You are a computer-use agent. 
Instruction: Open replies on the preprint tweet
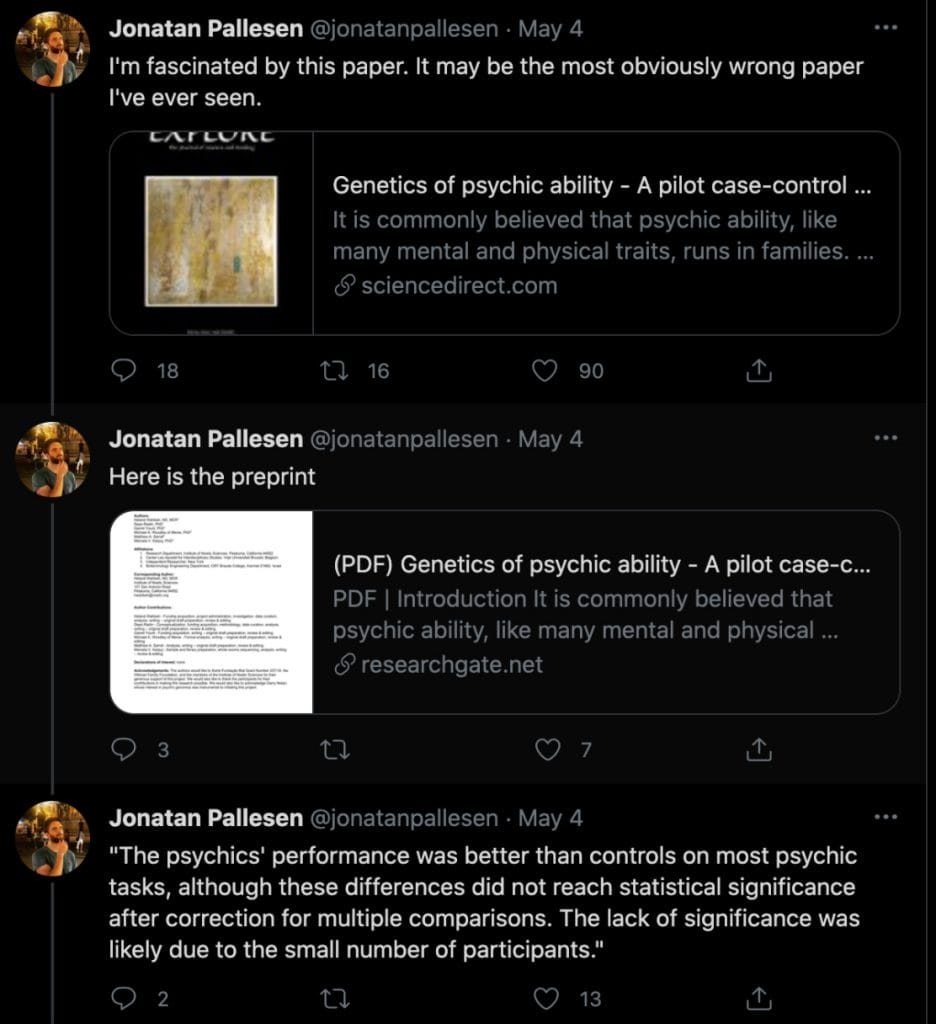tap(124, 749)
